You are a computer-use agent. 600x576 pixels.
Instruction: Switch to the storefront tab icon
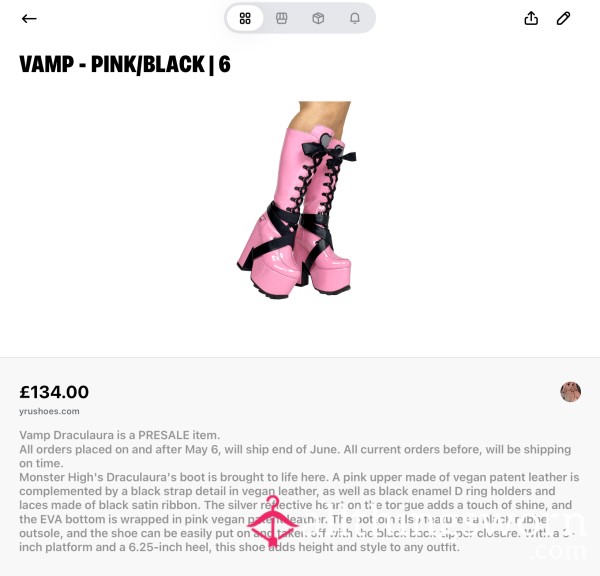282,18
